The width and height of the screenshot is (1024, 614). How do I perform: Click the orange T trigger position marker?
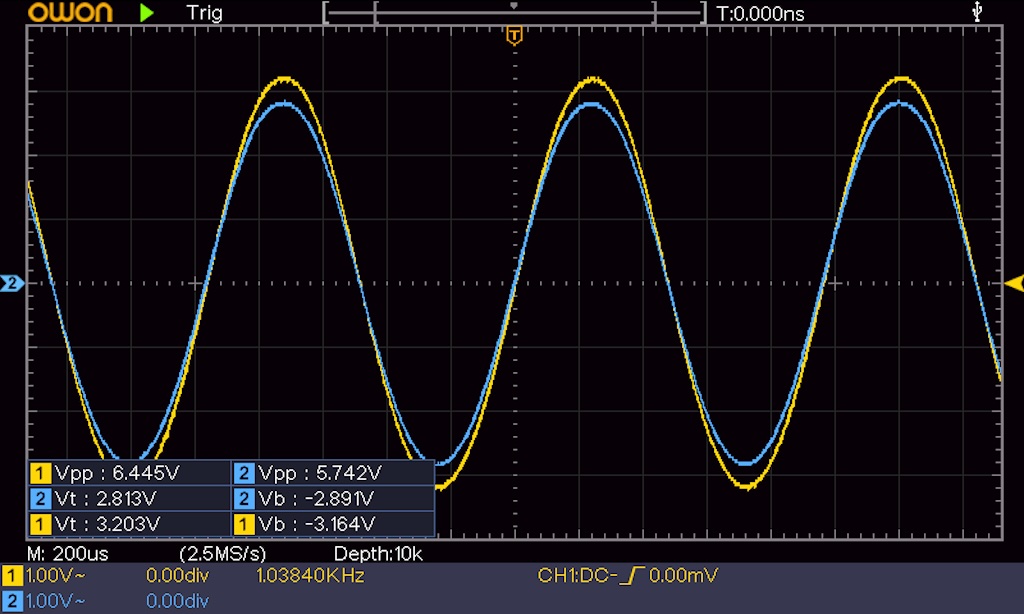point(514,37)
